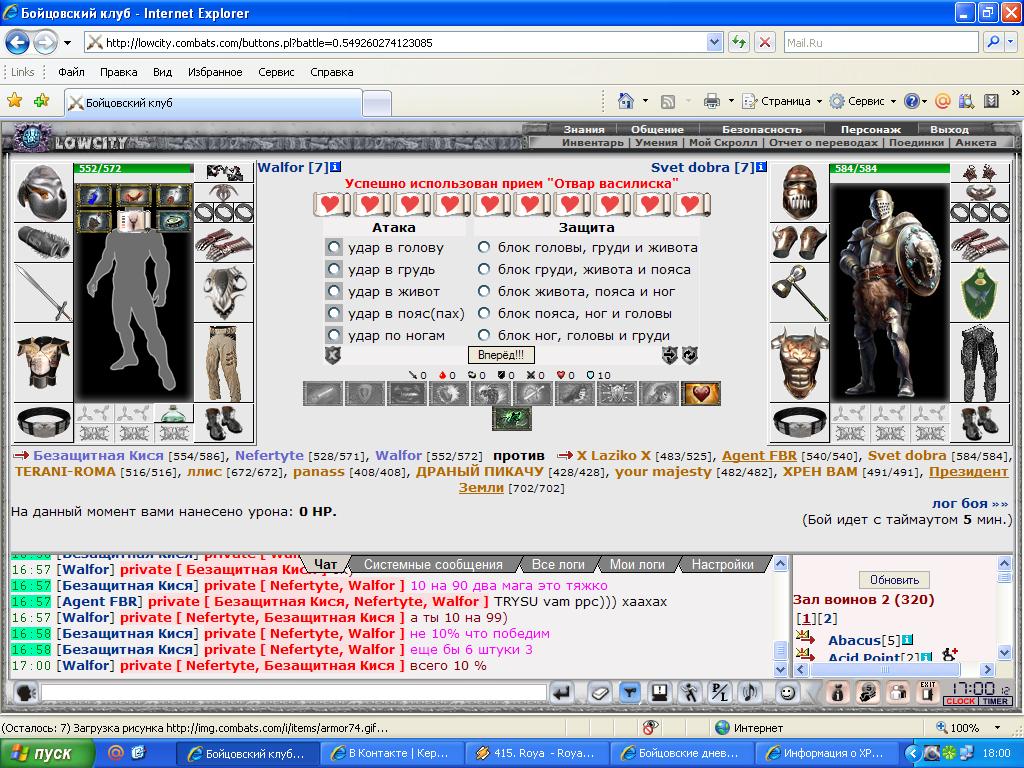1024x768 pixels.
Task: Click Walfor's green health bar 552/572
Action: coord(134,168)
